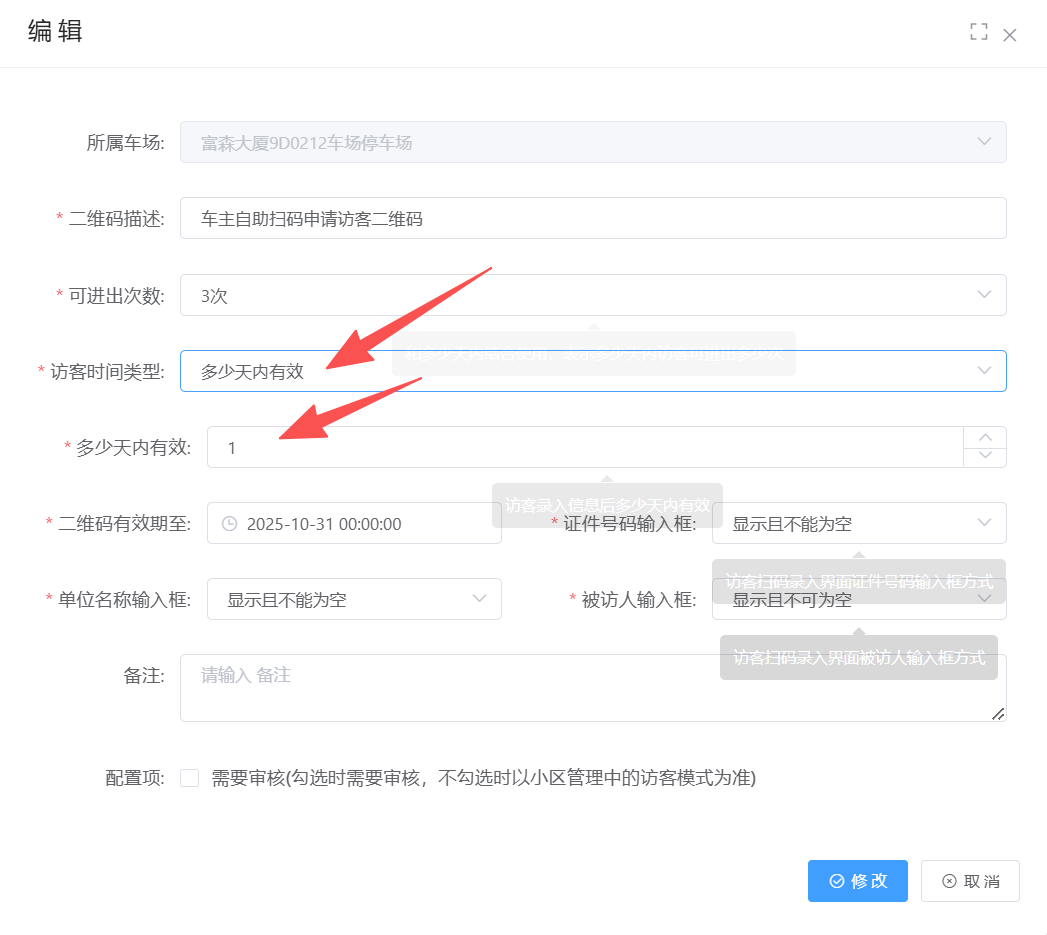Click the 编辑 dialog title text

pyautogui.click(x=55, y=31)
